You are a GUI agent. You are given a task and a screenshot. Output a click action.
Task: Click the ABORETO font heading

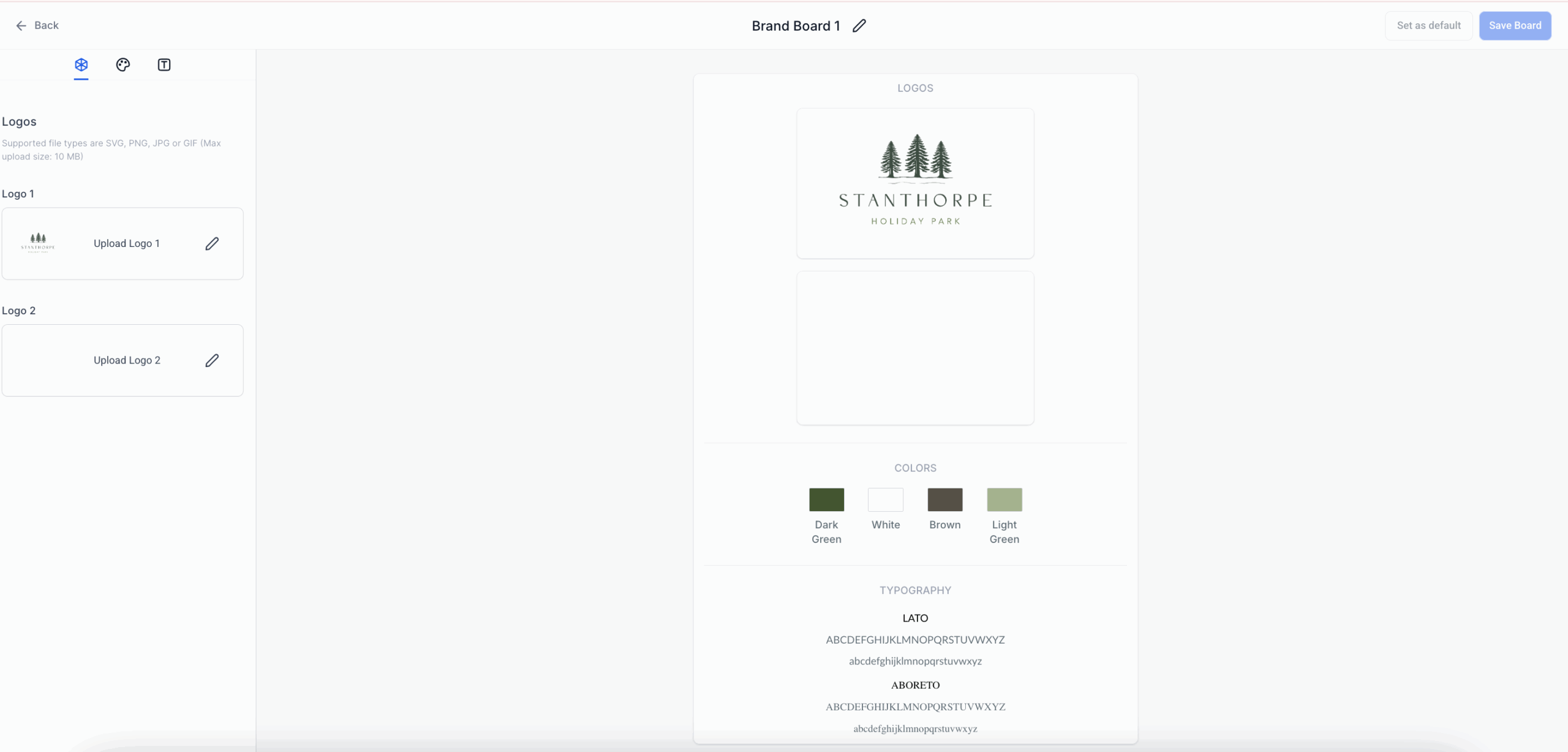[x=915, y=685]
